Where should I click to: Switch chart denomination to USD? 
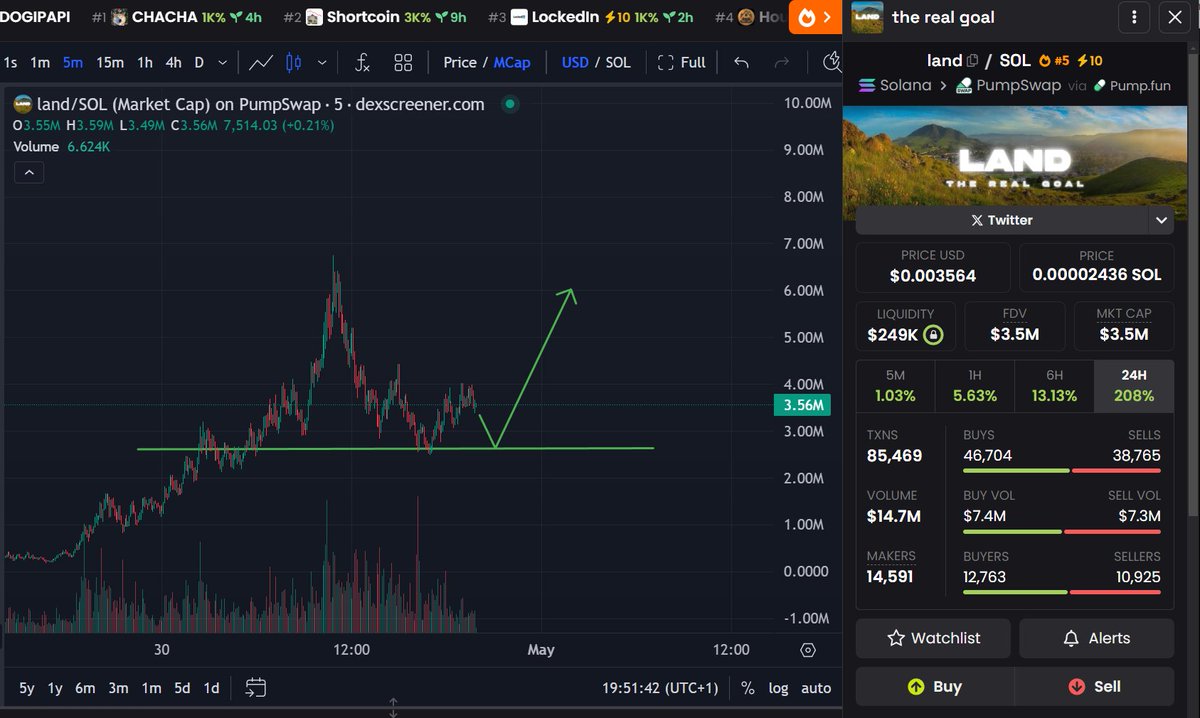pyautogui.click(x=575, y=62)
